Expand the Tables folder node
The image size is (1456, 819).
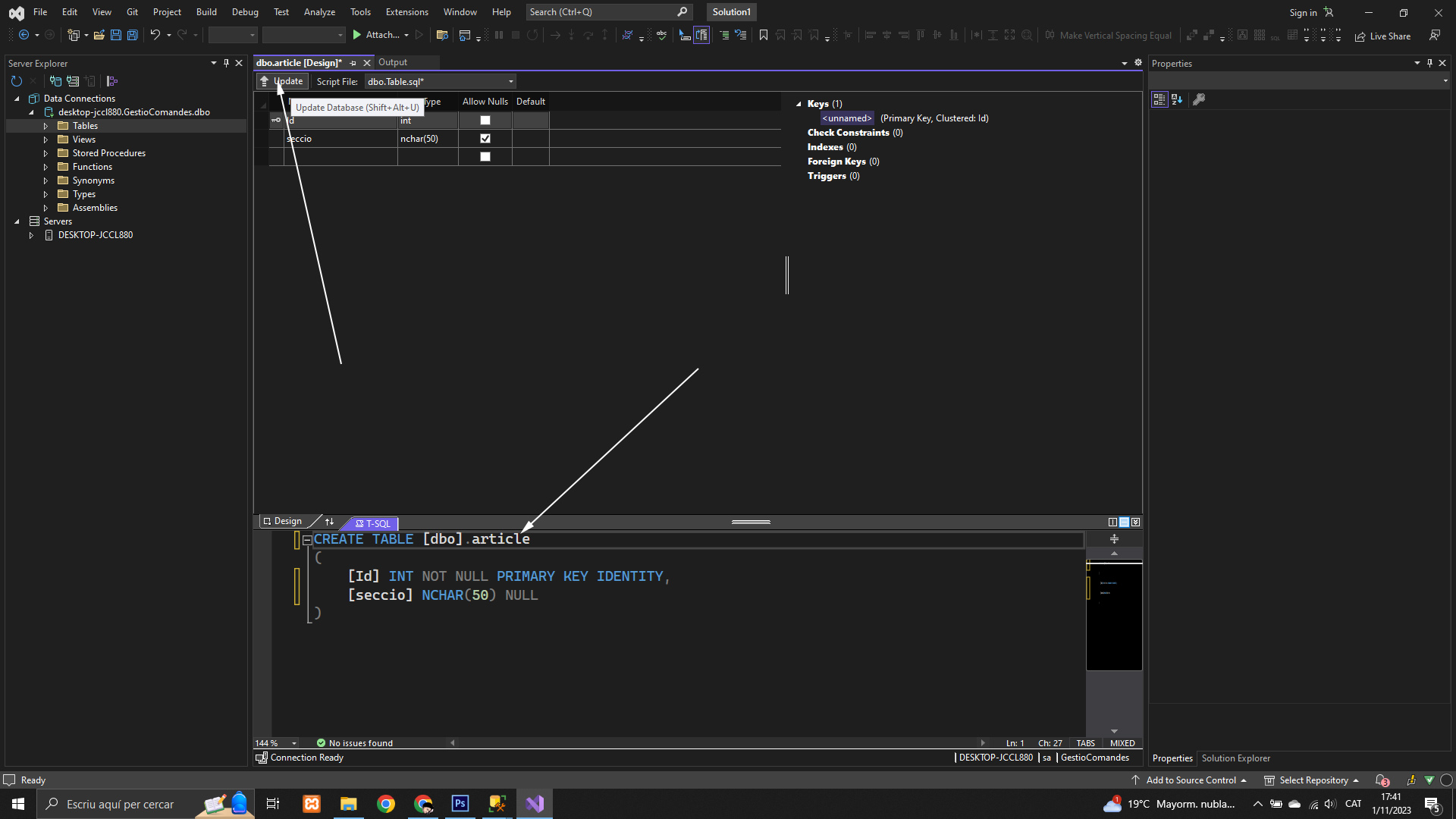point(45,126)
